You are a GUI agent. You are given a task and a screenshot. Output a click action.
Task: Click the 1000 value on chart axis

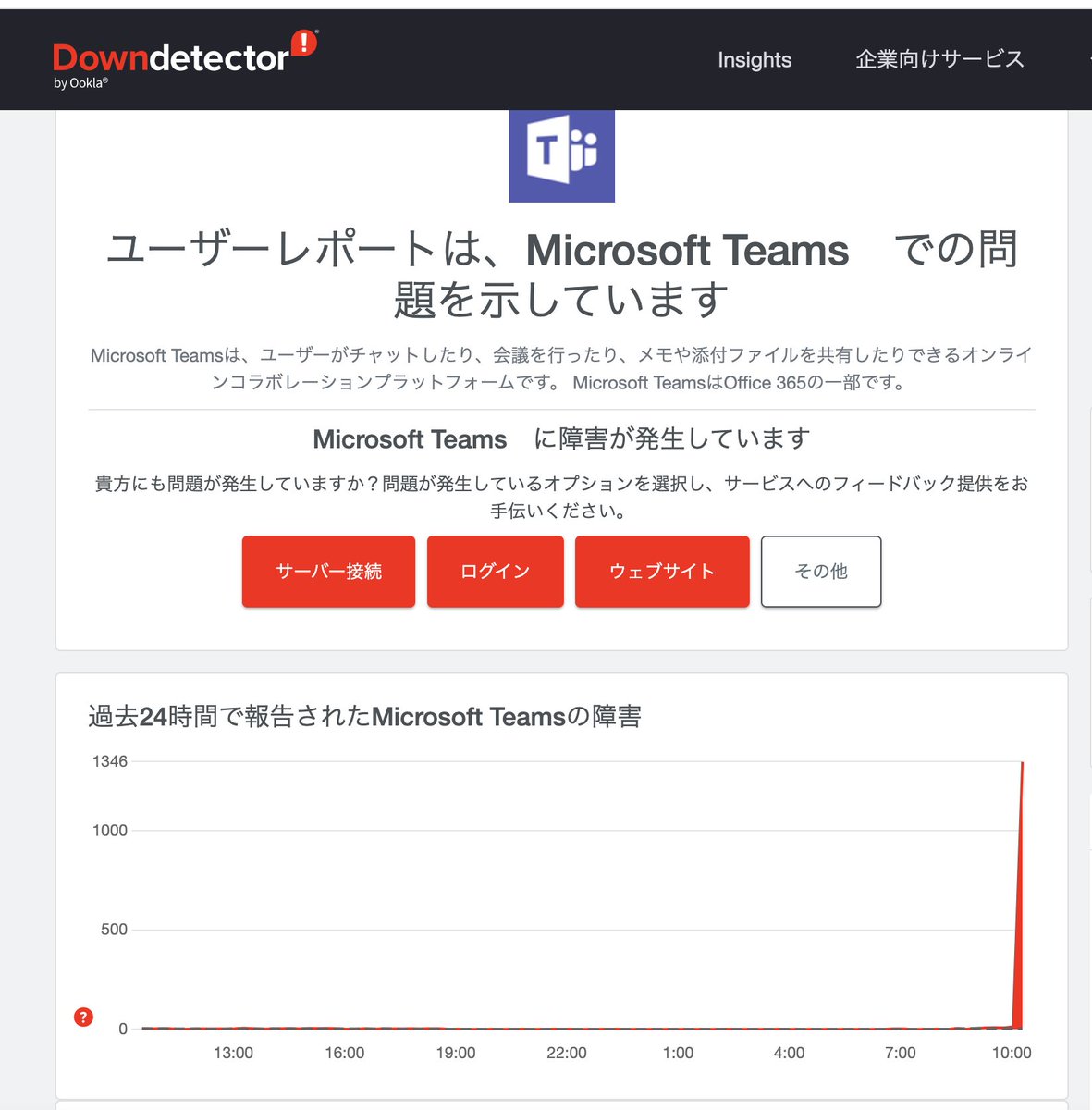[110, 830]
